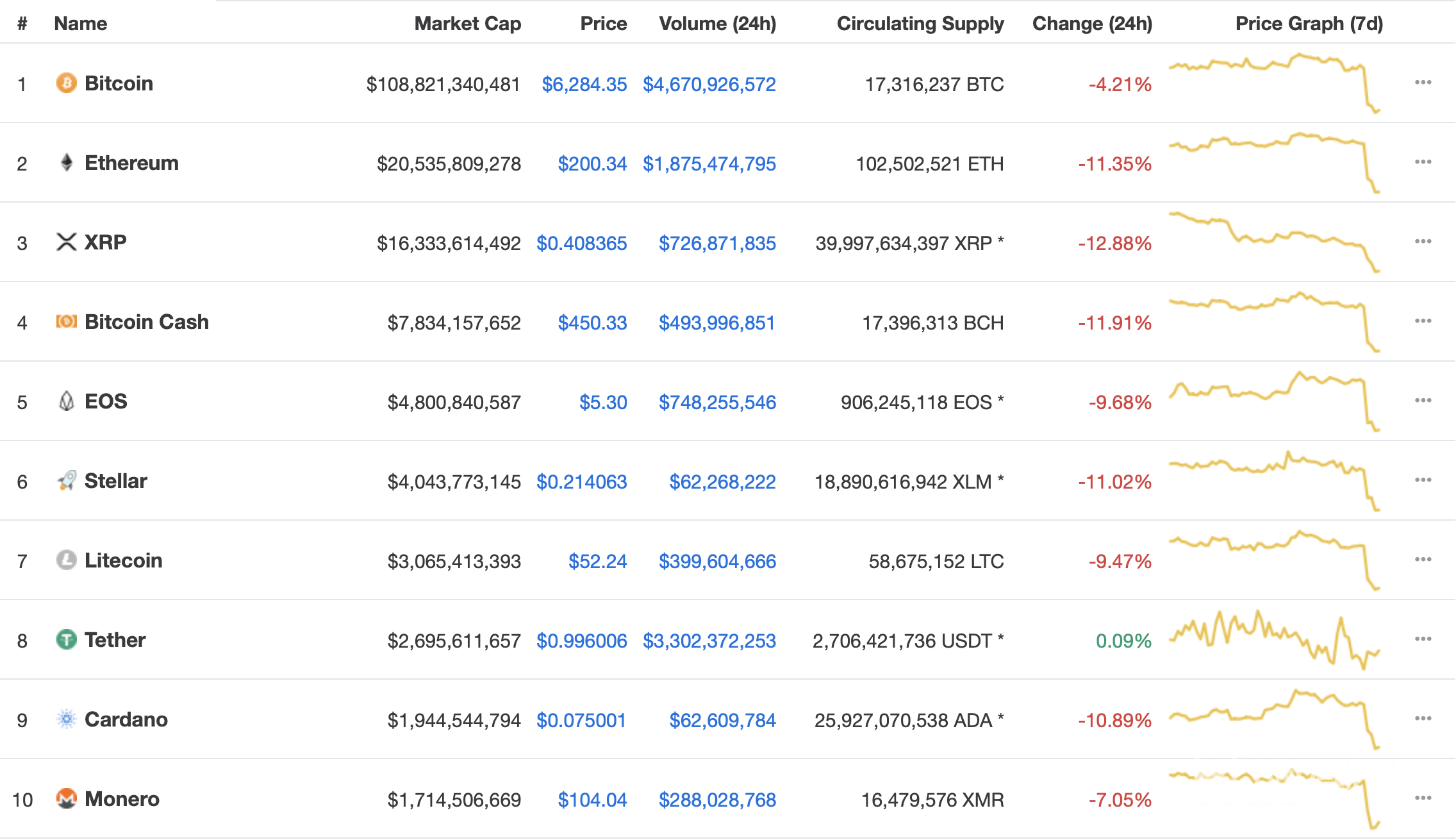
Task: Click Monero volume $288,028,768
Action: coord(717,800)
